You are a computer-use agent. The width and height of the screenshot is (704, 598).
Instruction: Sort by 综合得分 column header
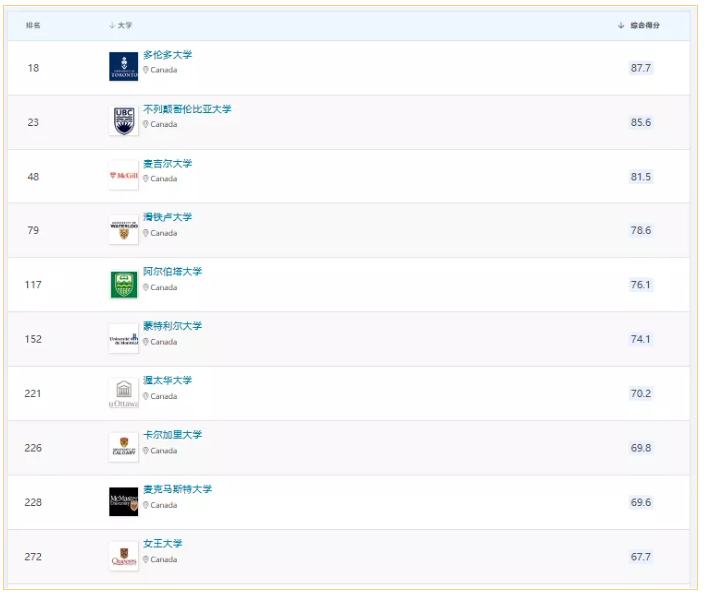coord(643,25)
